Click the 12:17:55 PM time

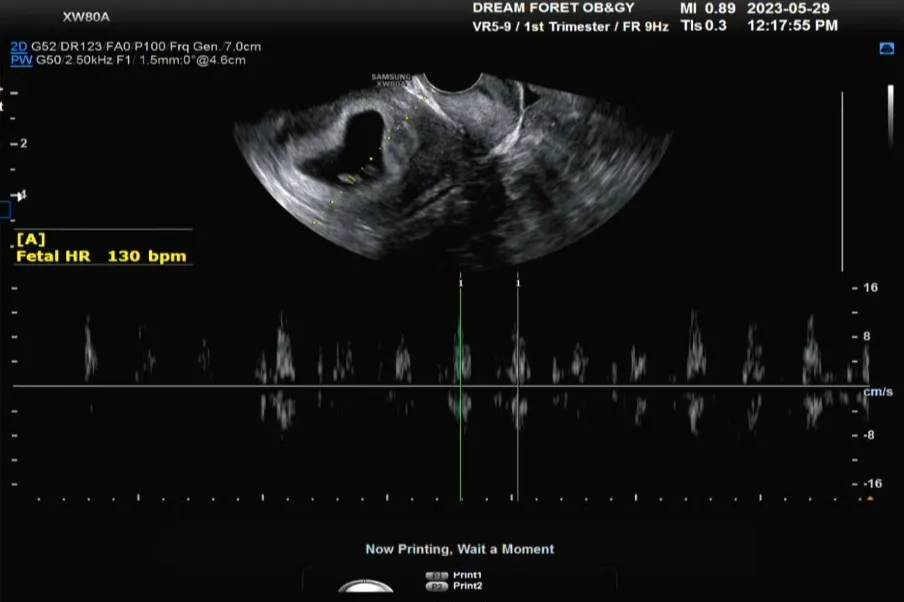tap(792, 26)
